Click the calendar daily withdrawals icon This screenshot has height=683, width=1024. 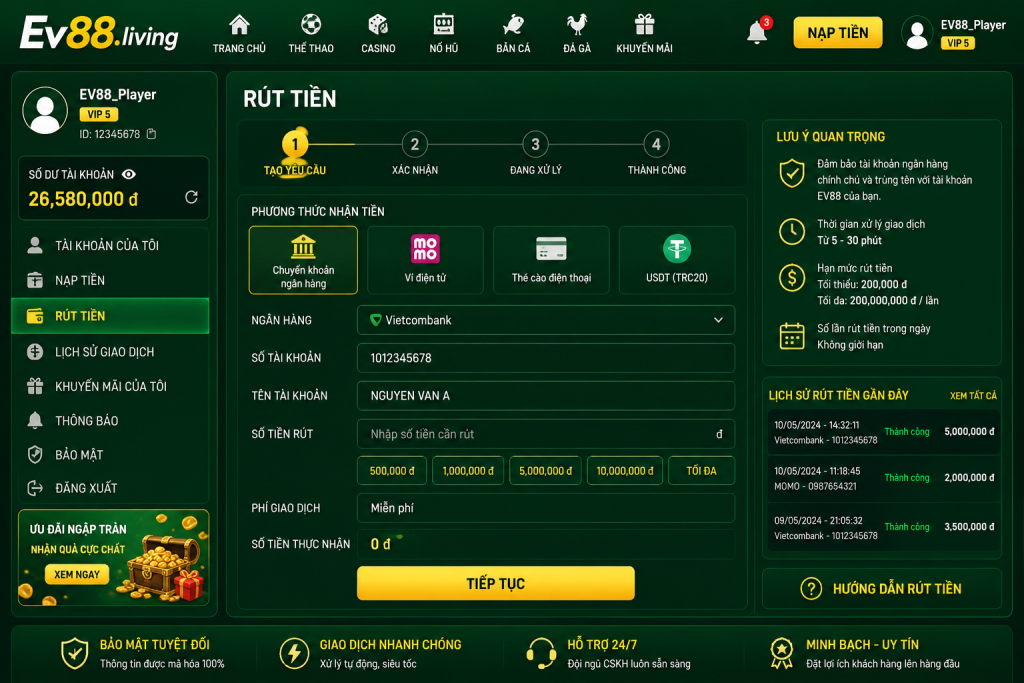(792, 336)
